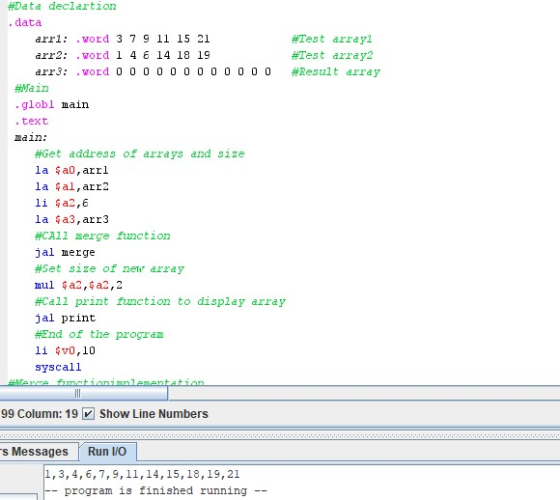
Task: Click the horizontal scrollbar thumb of editor
Action: 84,394
